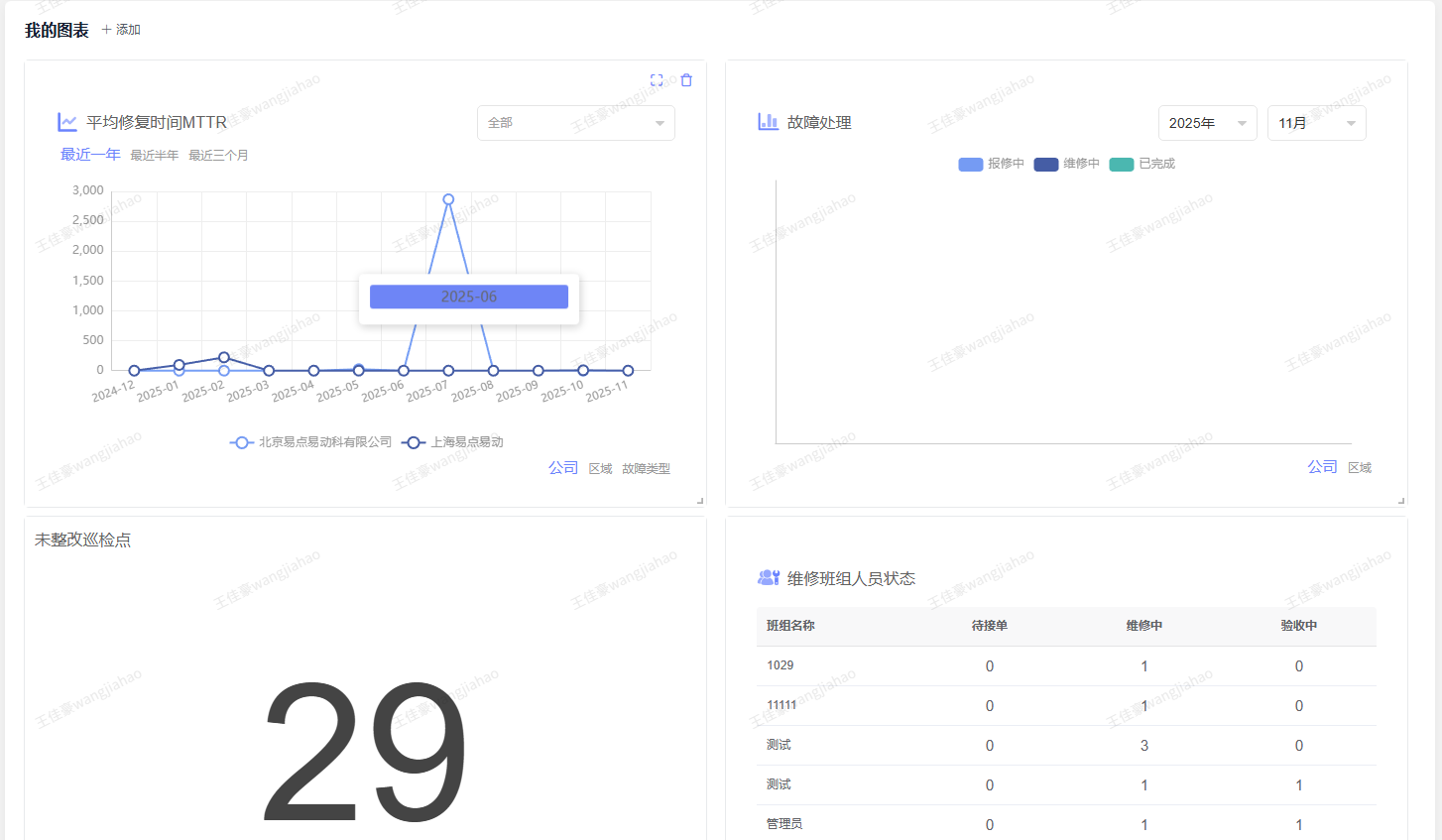1442x840 pixels.
Task: Delete the MTTR chart with trash icon
Action: click(686, 80)
